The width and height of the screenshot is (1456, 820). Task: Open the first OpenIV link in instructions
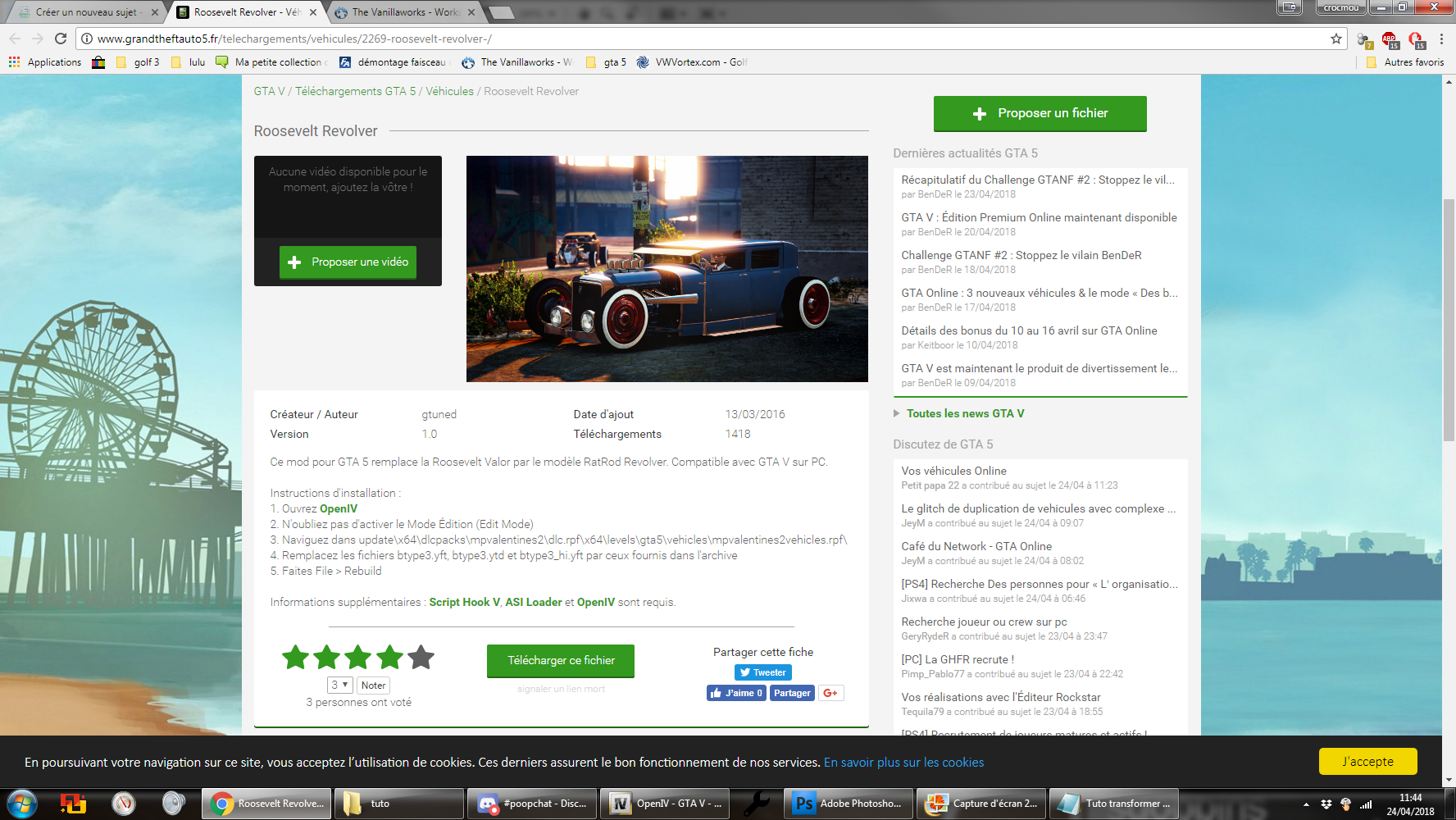339,508
